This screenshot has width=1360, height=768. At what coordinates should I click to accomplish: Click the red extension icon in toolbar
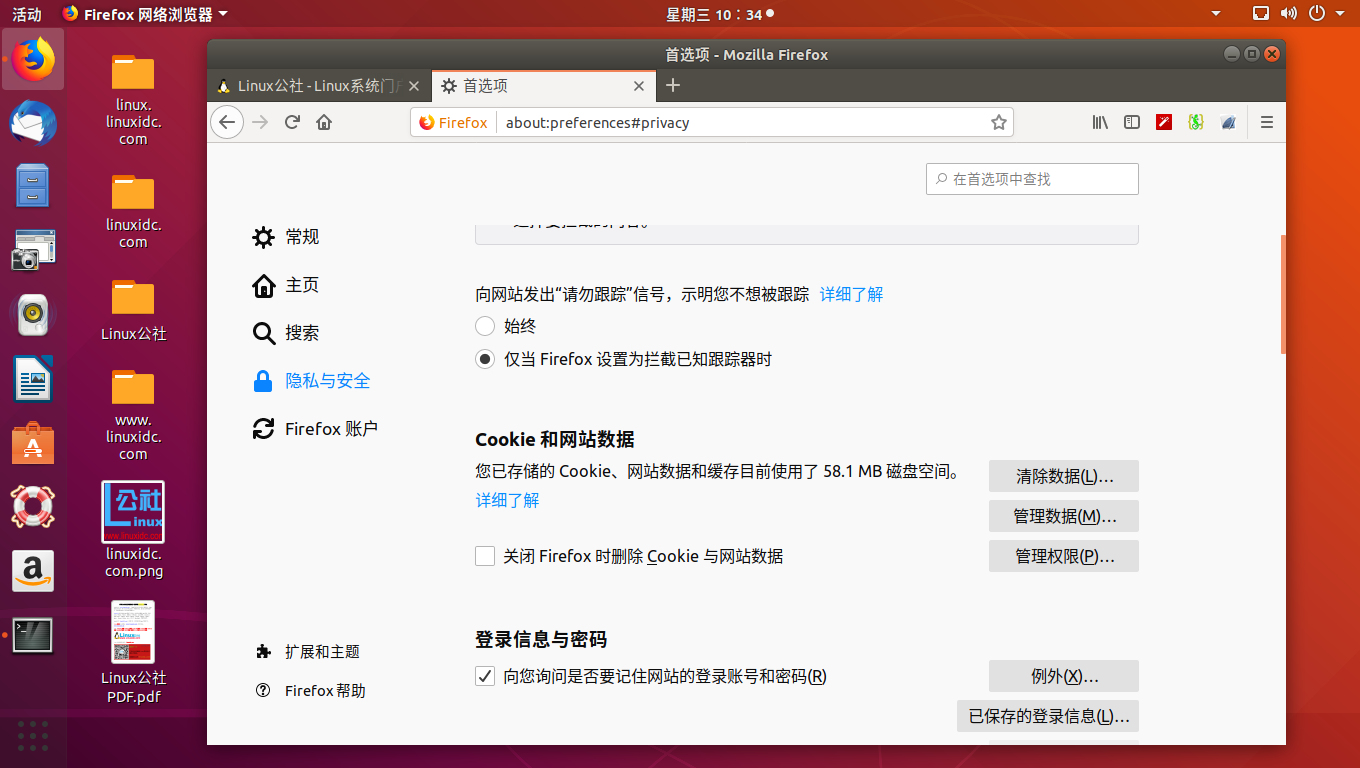[x=1164, y=122]
